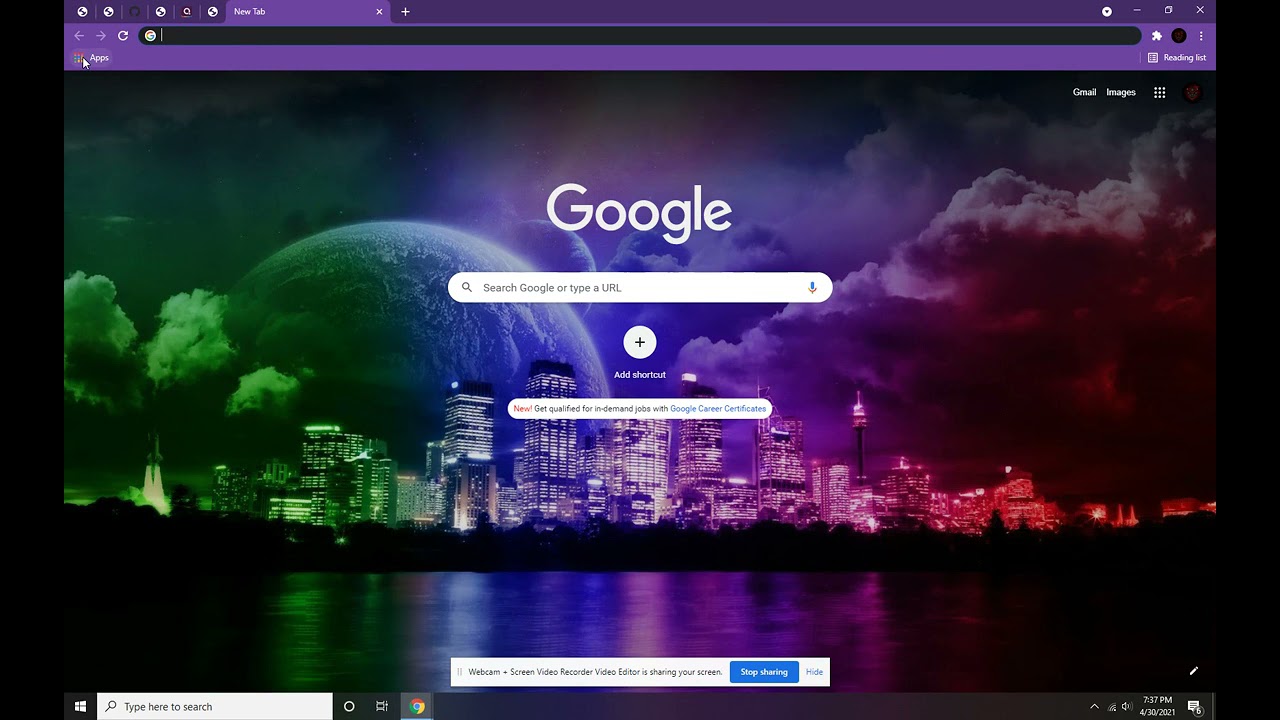
Task: Open the volume speaker tray icon
Action: coord(1127,707)
